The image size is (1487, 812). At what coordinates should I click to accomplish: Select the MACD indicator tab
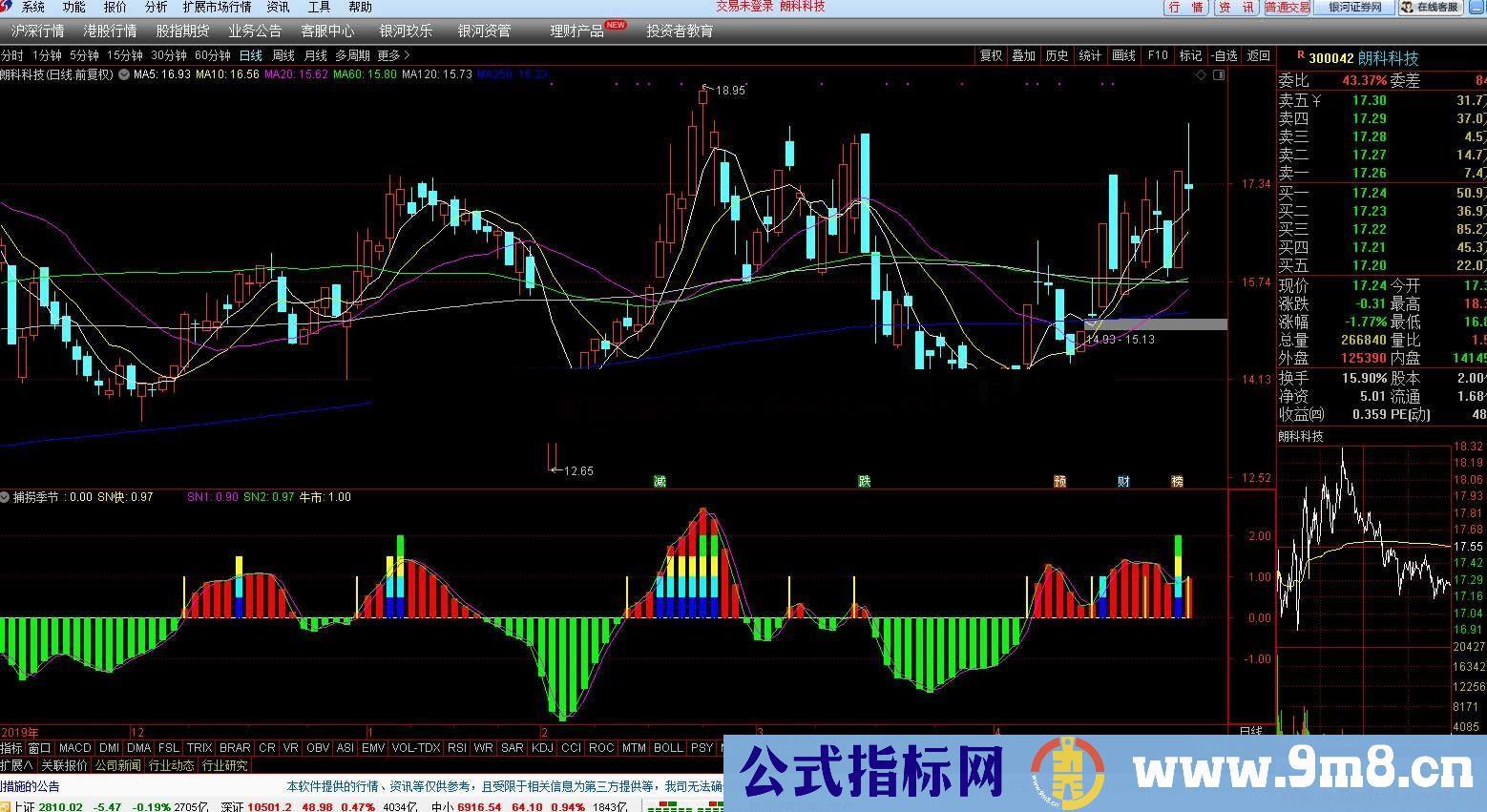[x=74, y=748]
